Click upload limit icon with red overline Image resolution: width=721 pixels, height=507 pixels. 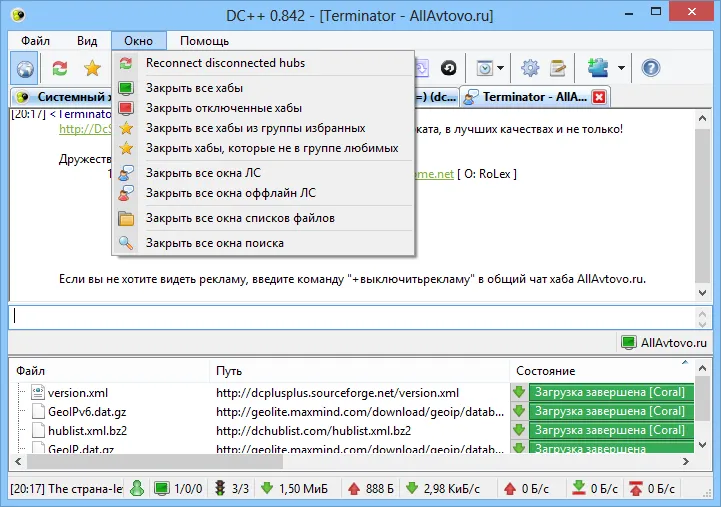click(x=636, y=488)
